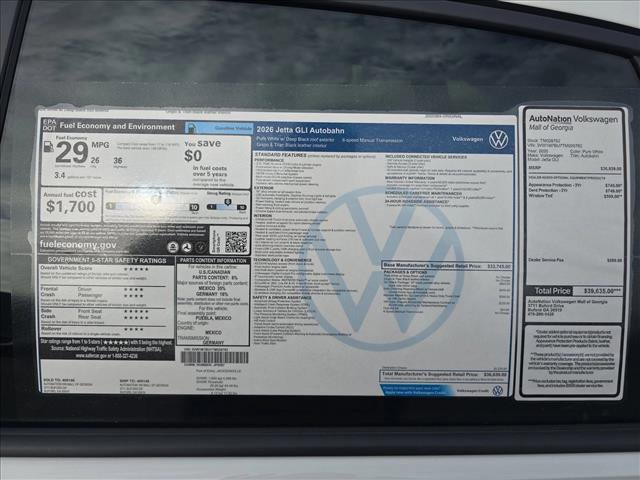Click the large '29' MPG figure
Viewport: 640px width, 480px height.
[x=72, y=152]
